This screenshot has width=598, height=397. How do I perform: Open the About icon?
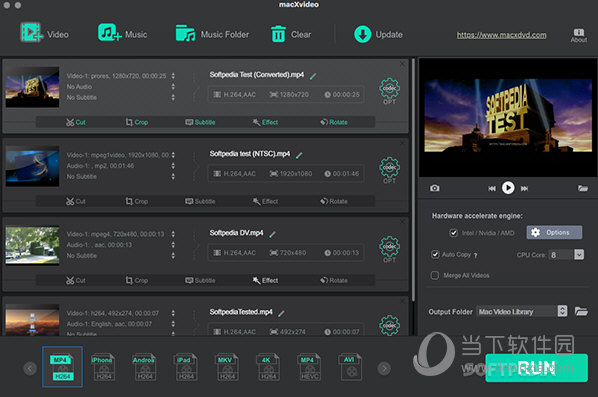[x=579, y=35]
